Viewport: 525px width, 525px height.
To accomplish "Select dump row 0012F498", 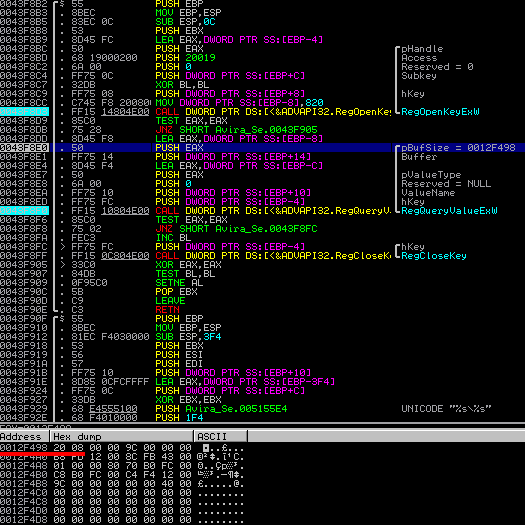I will pyautogui.click(x=122, y=448).
